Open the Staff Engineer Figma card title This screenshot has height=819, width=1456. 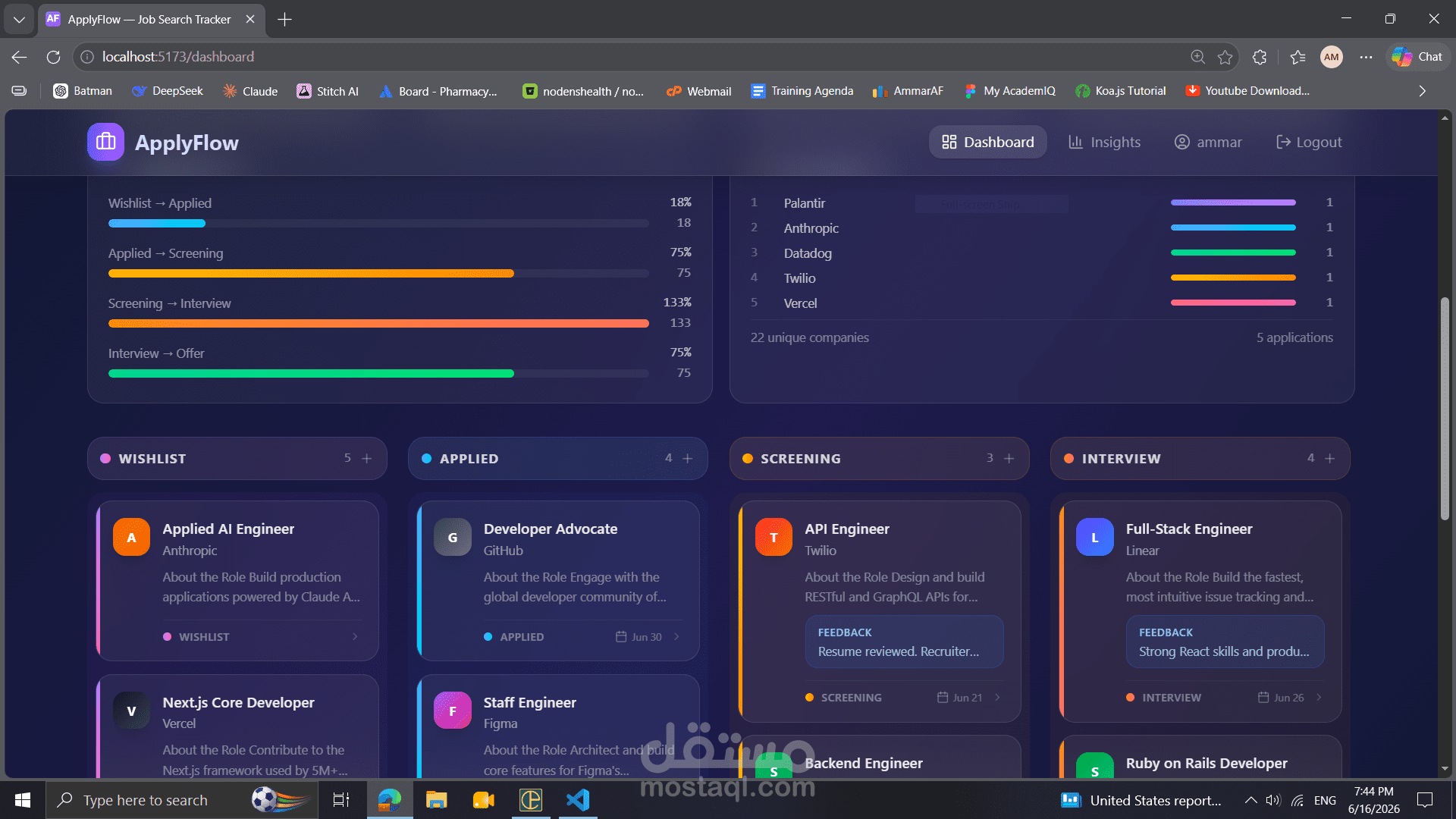pos(529,702)
